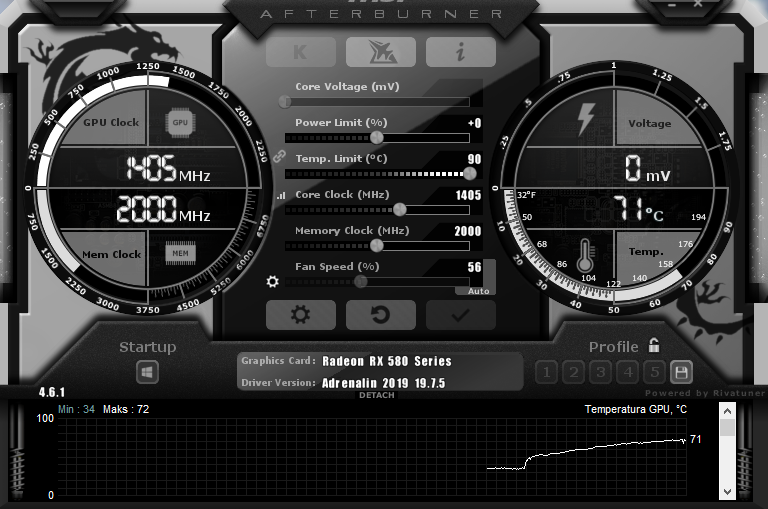Click the GPU Clock gauge label
This screenshot has width=768, height=509.
point(111,122)
